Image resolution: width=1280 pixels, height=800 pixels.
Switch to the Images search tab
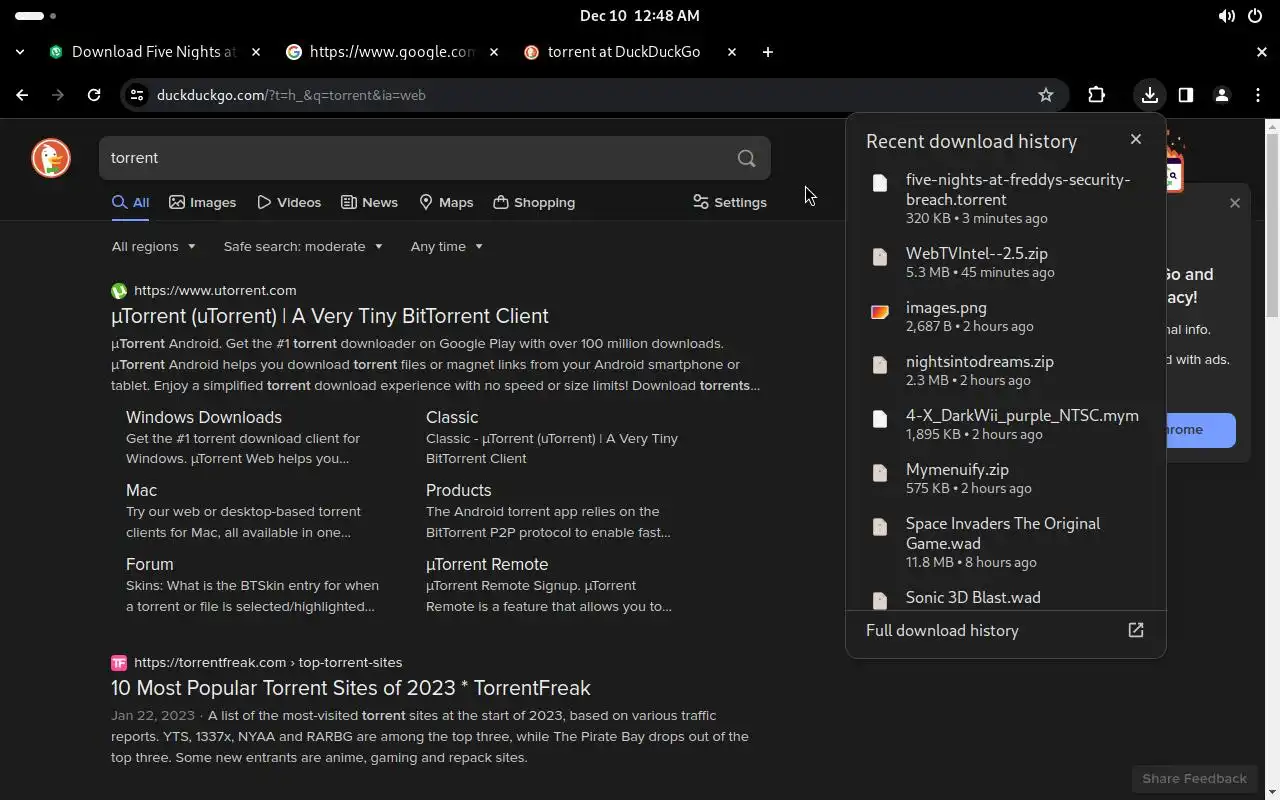click(203, 202)
